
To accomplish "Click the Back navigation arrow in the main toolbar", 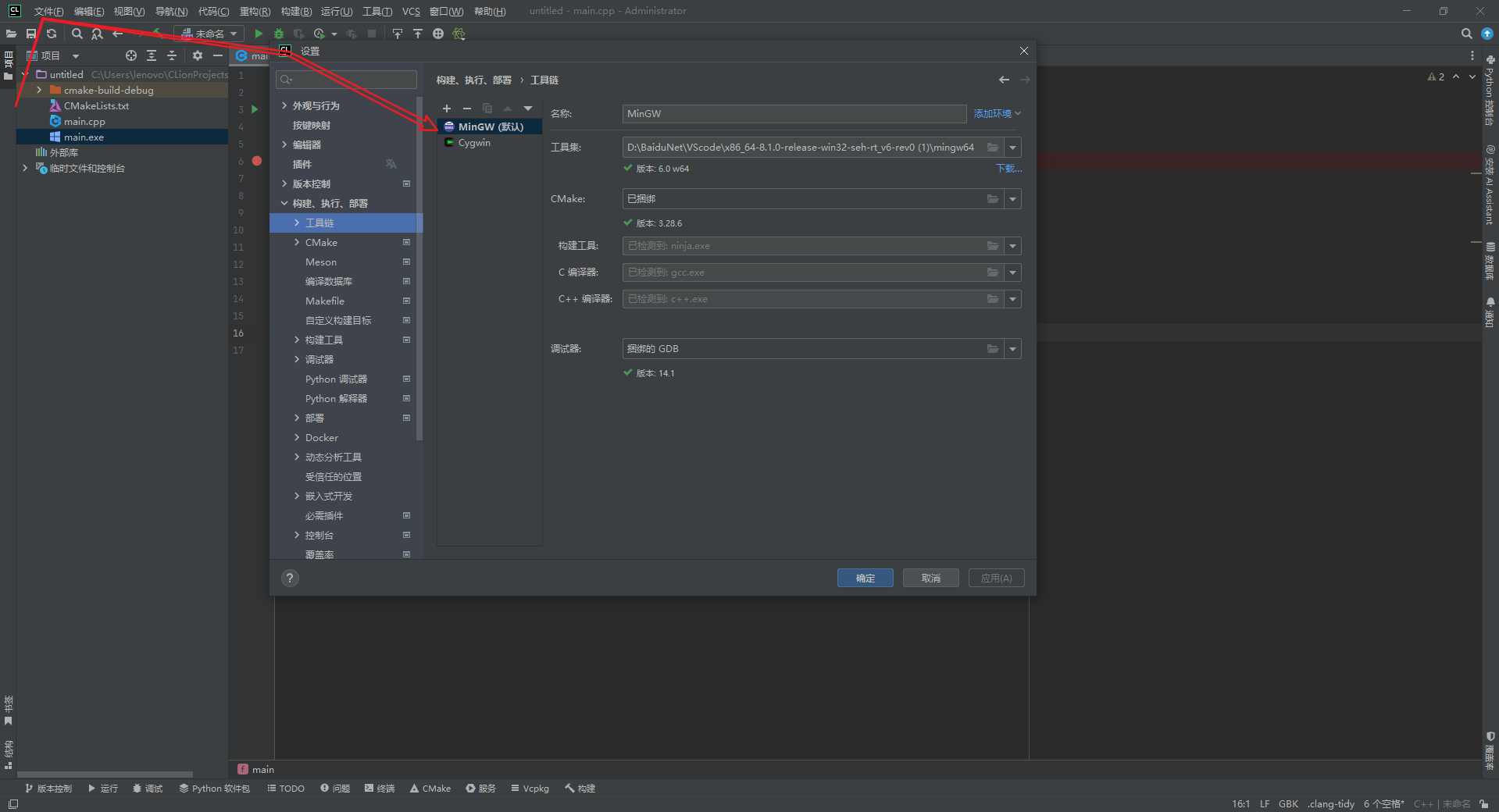I will point(117,34).
